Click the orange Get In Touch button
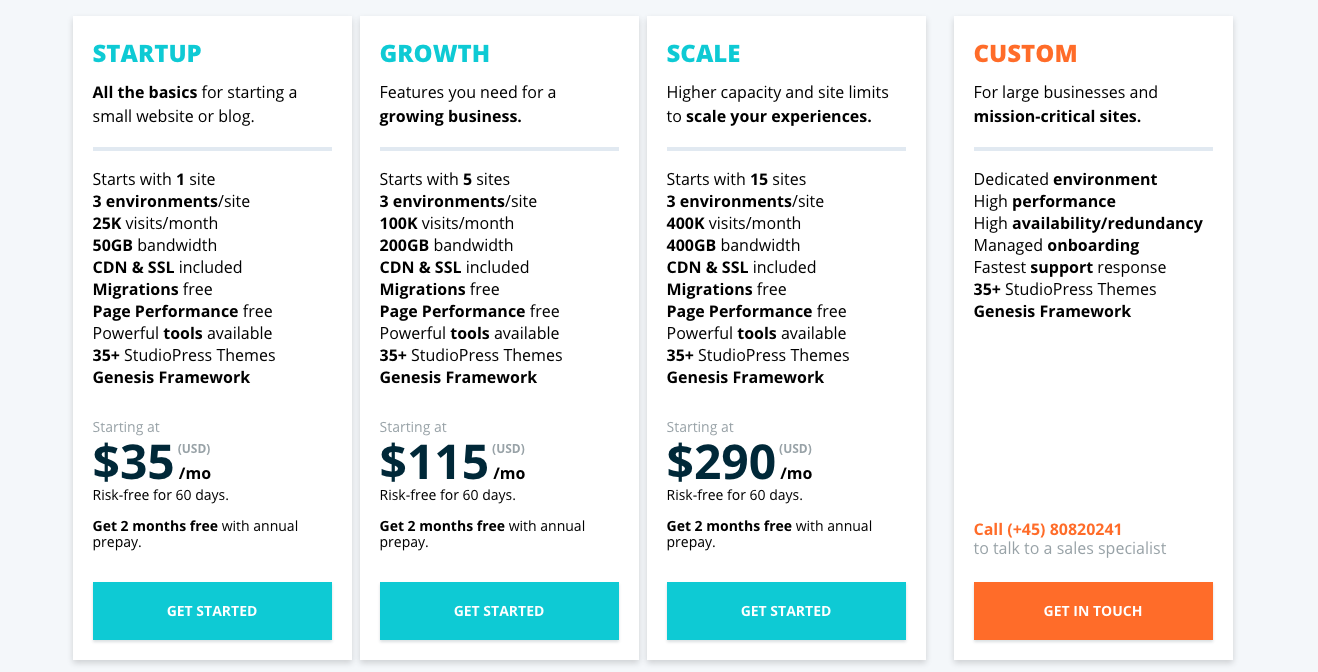1318x672 pixels. point(1093,611)
